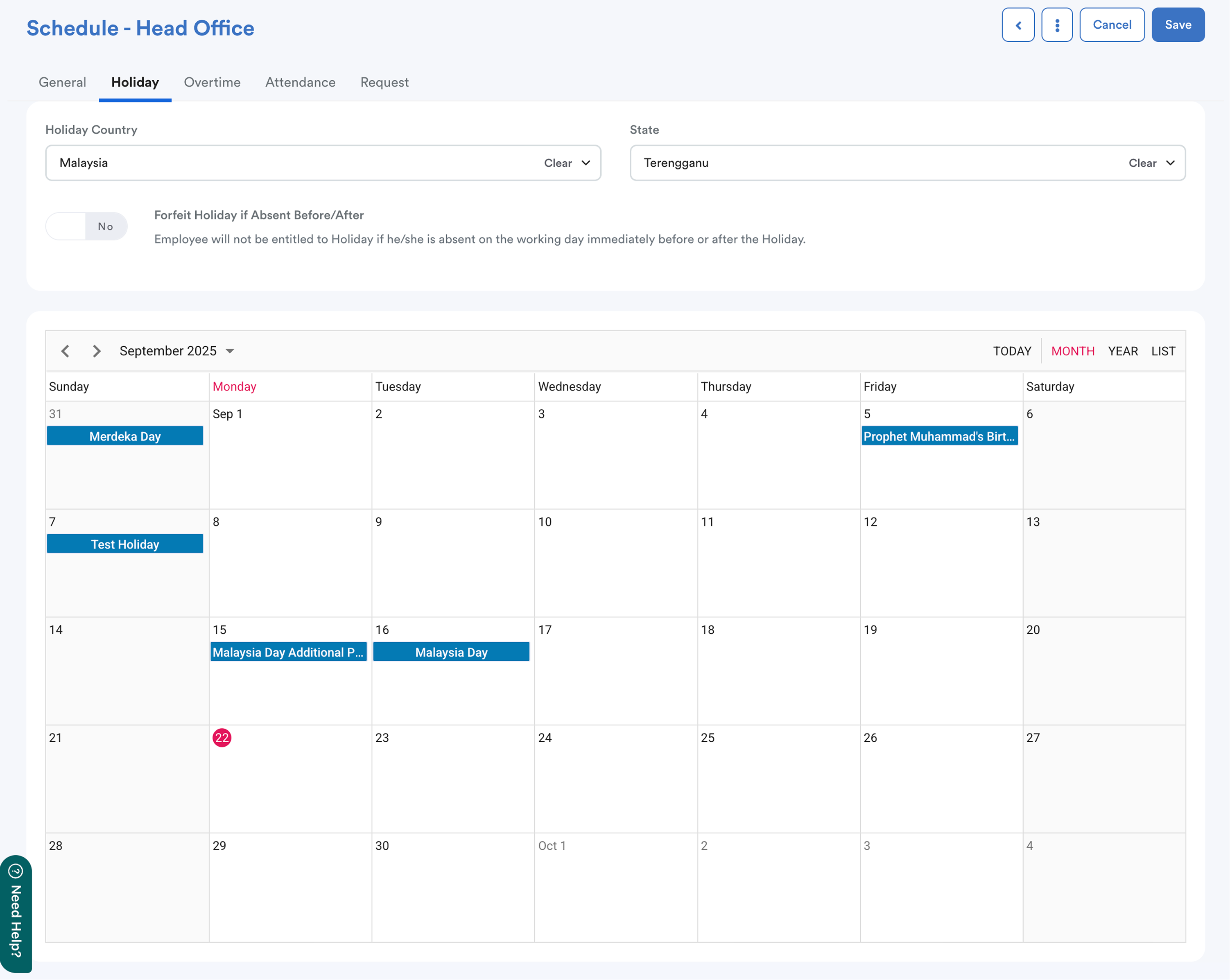This screenshot has width=1230, height=980.
Task: Open September 2025 month picker
Action: pyautogui.click(x=177, y=351)
